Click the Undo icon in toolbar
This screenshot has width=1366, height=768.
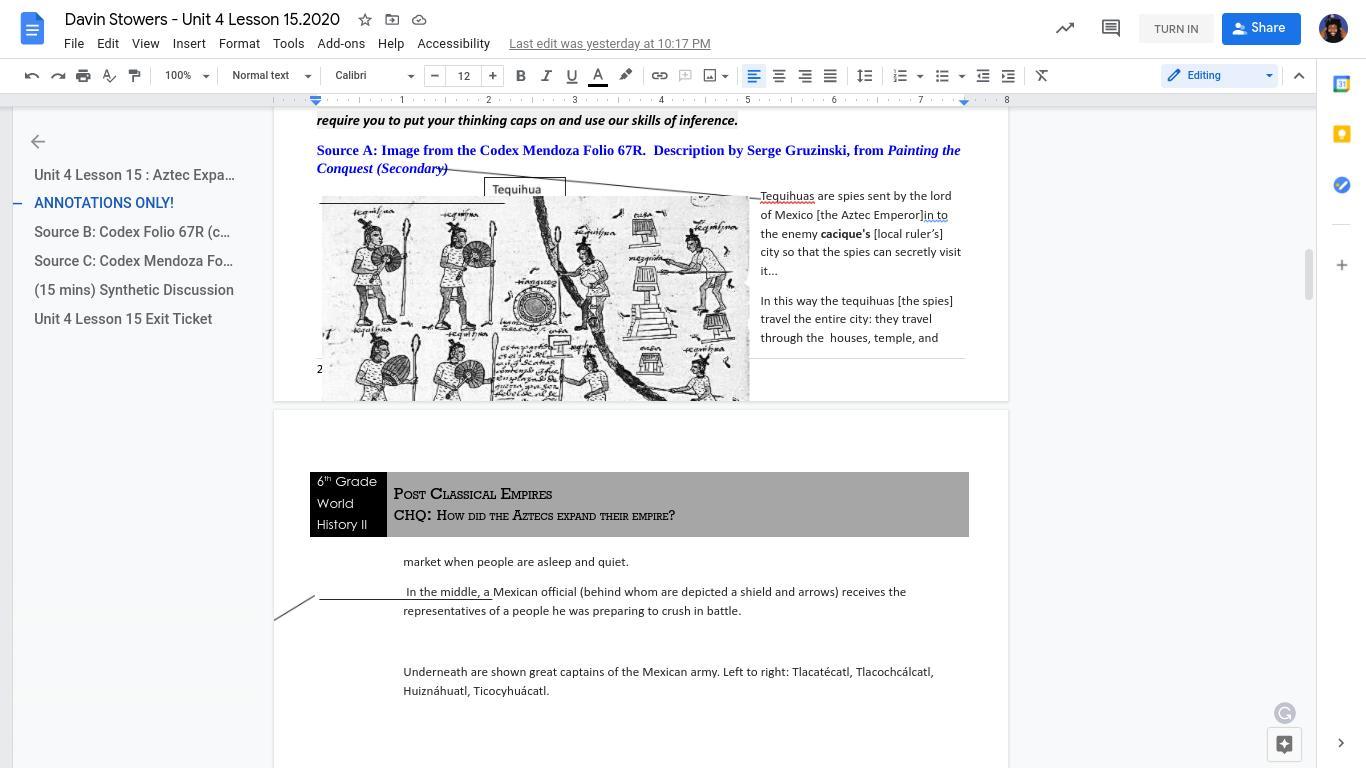(x=32, y=76)
